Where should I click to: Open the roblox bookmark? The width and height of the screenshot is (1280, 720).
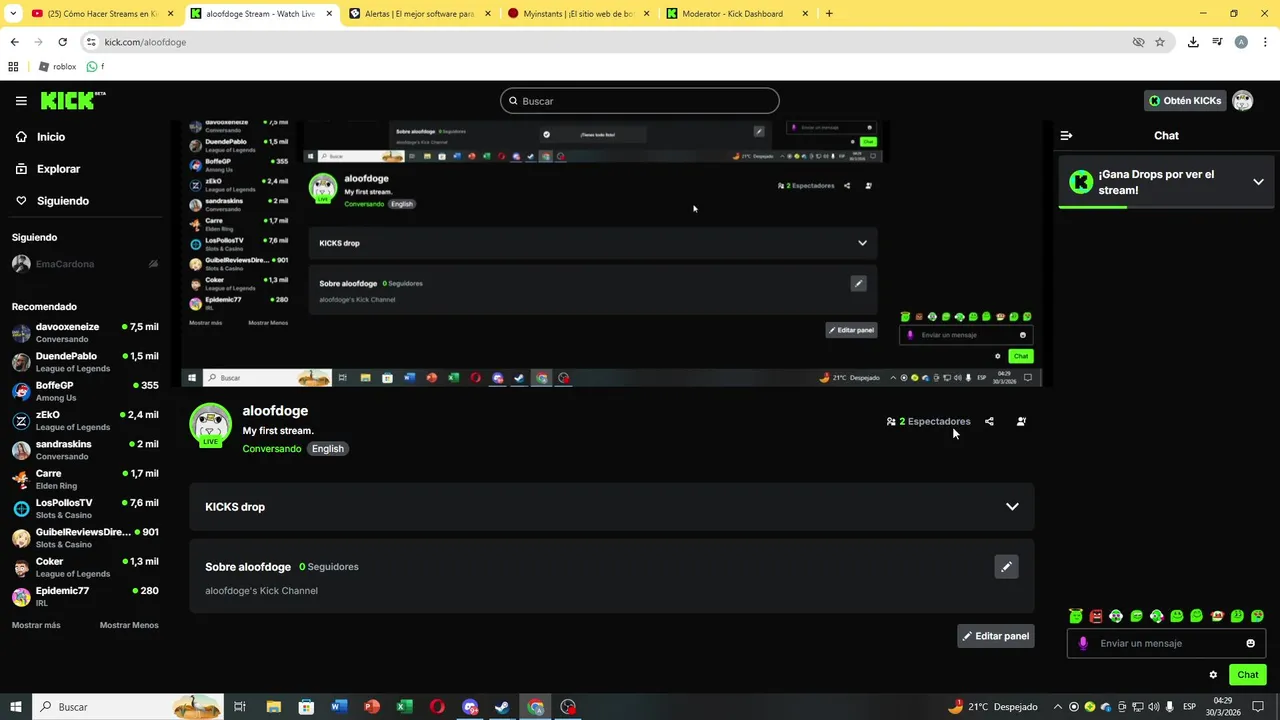56,67
